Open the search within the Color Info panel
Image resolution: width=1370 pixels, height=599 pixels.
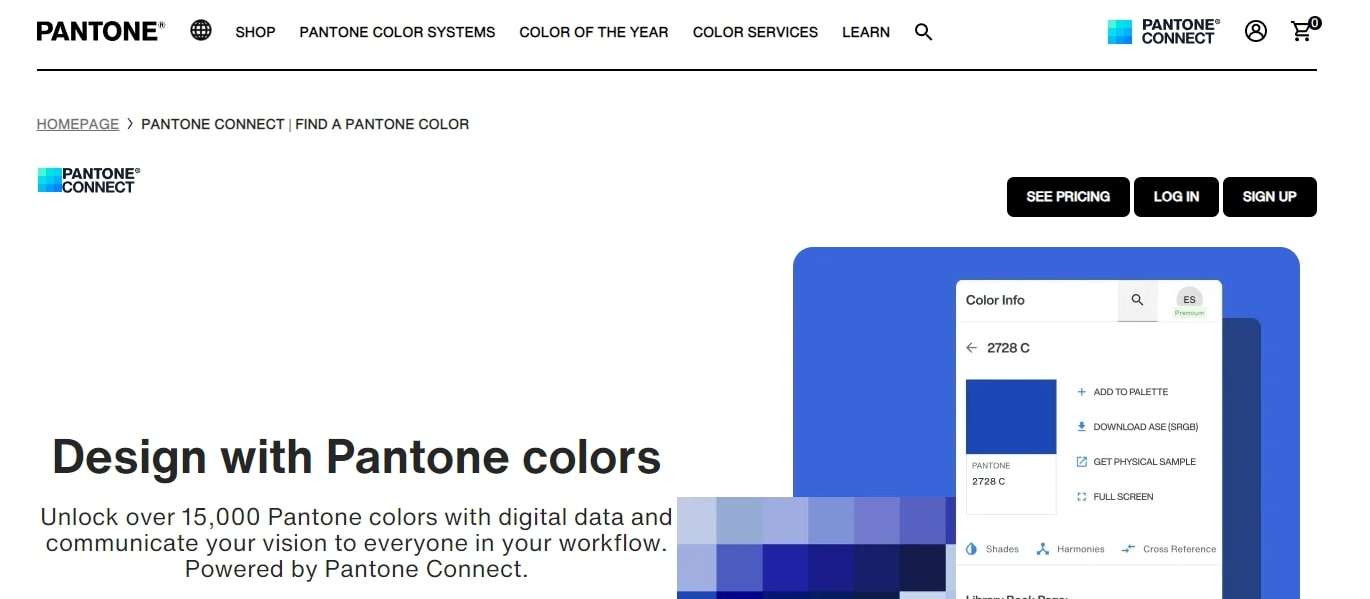point(1137,300)
